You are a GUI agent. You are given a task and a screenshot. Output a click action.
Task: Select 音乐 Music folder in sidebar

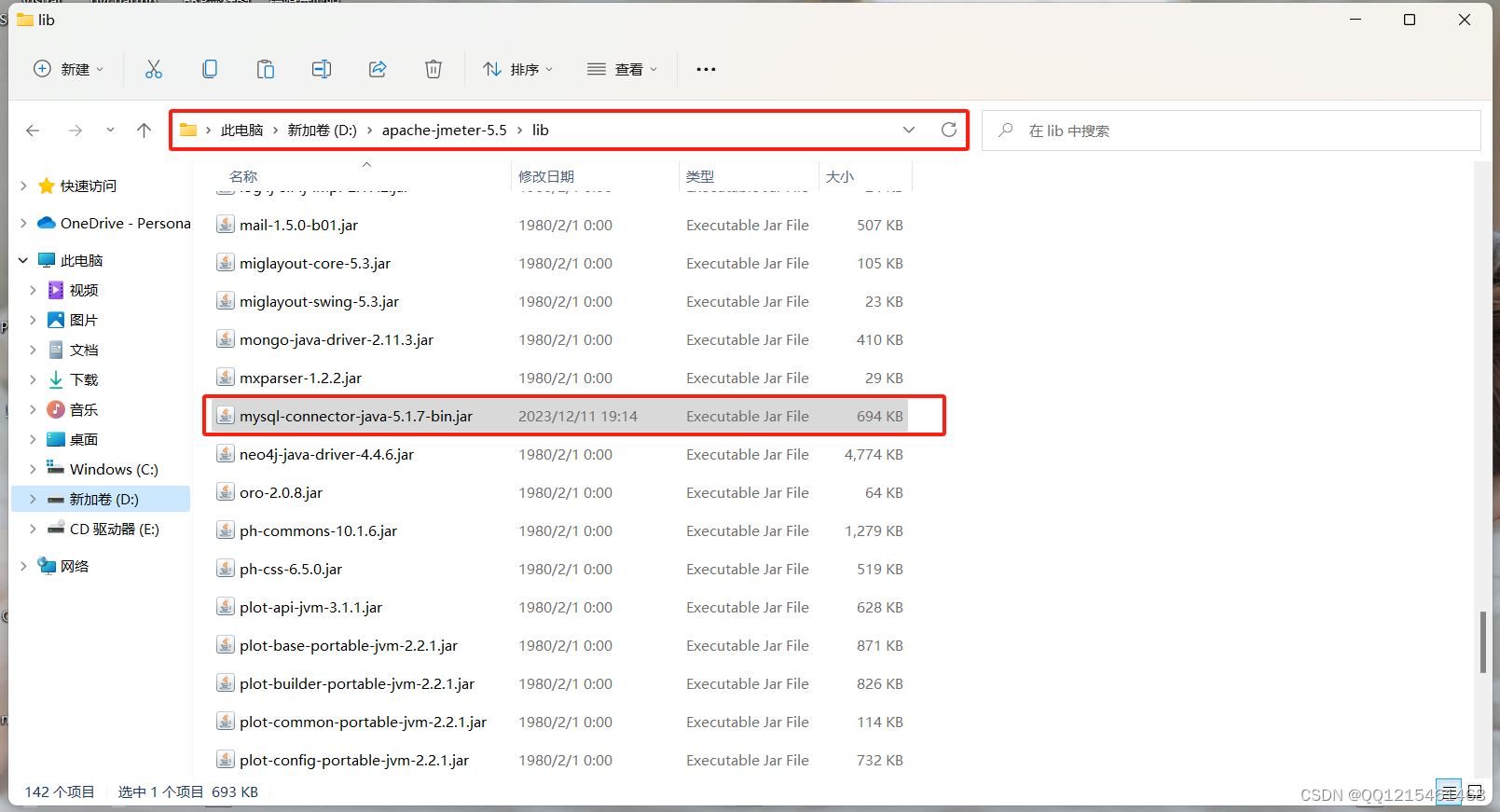pos(73,409)
